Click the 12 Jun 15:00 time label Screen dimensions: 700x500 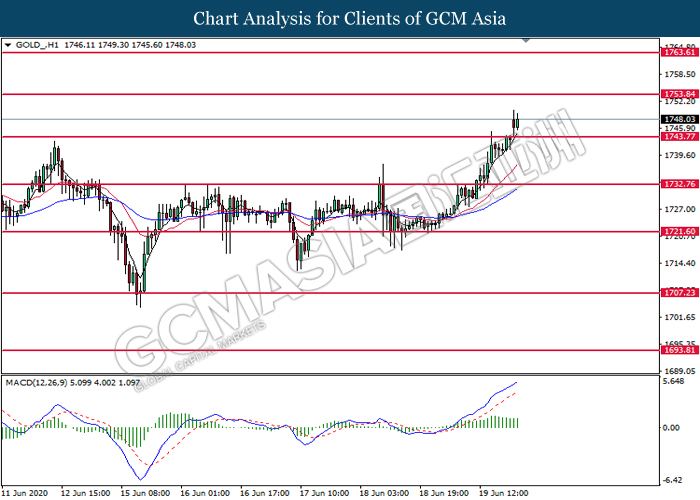coord(86,493)
